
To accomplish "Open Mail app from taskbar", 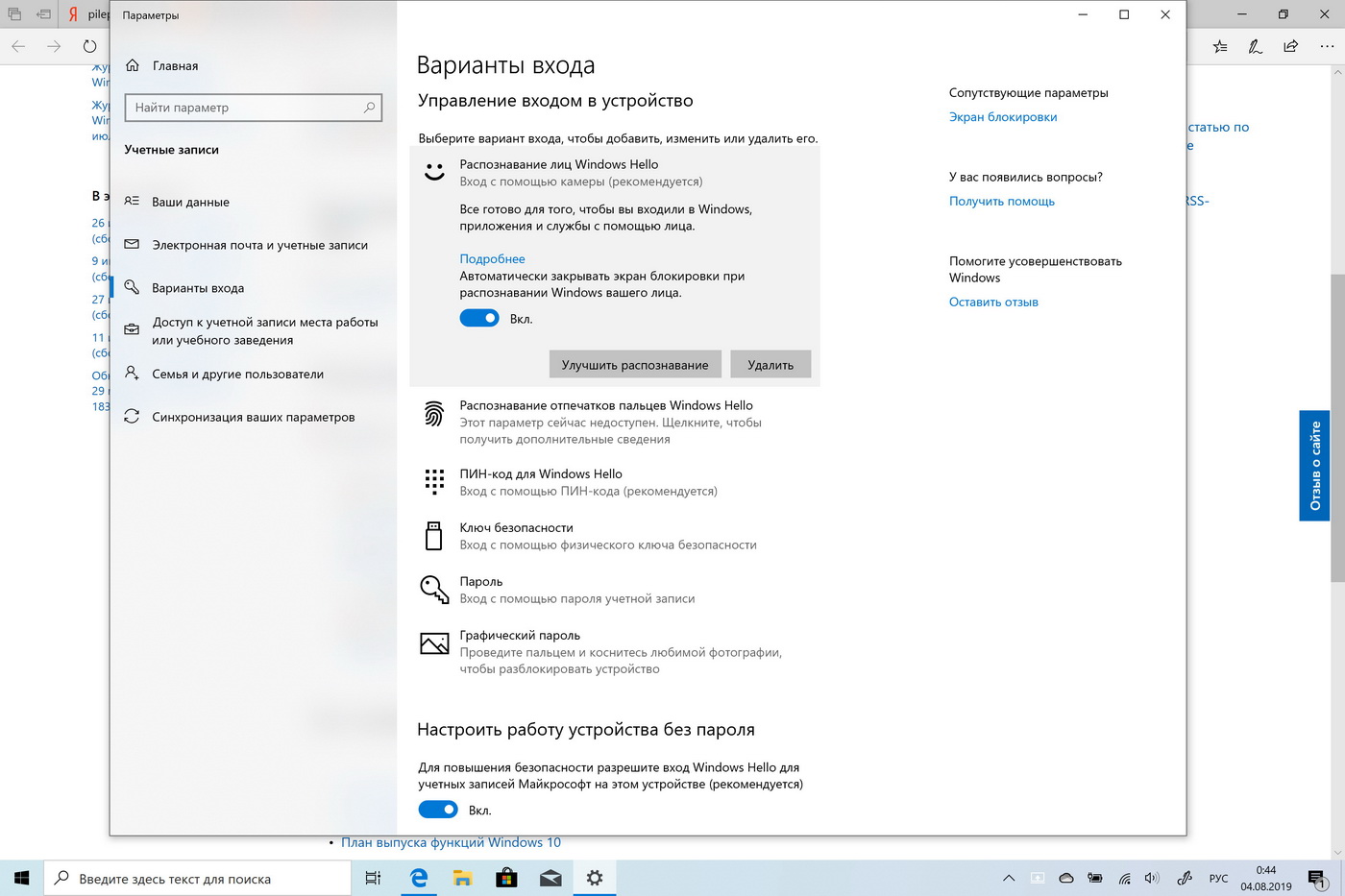I will click(550, 878).
